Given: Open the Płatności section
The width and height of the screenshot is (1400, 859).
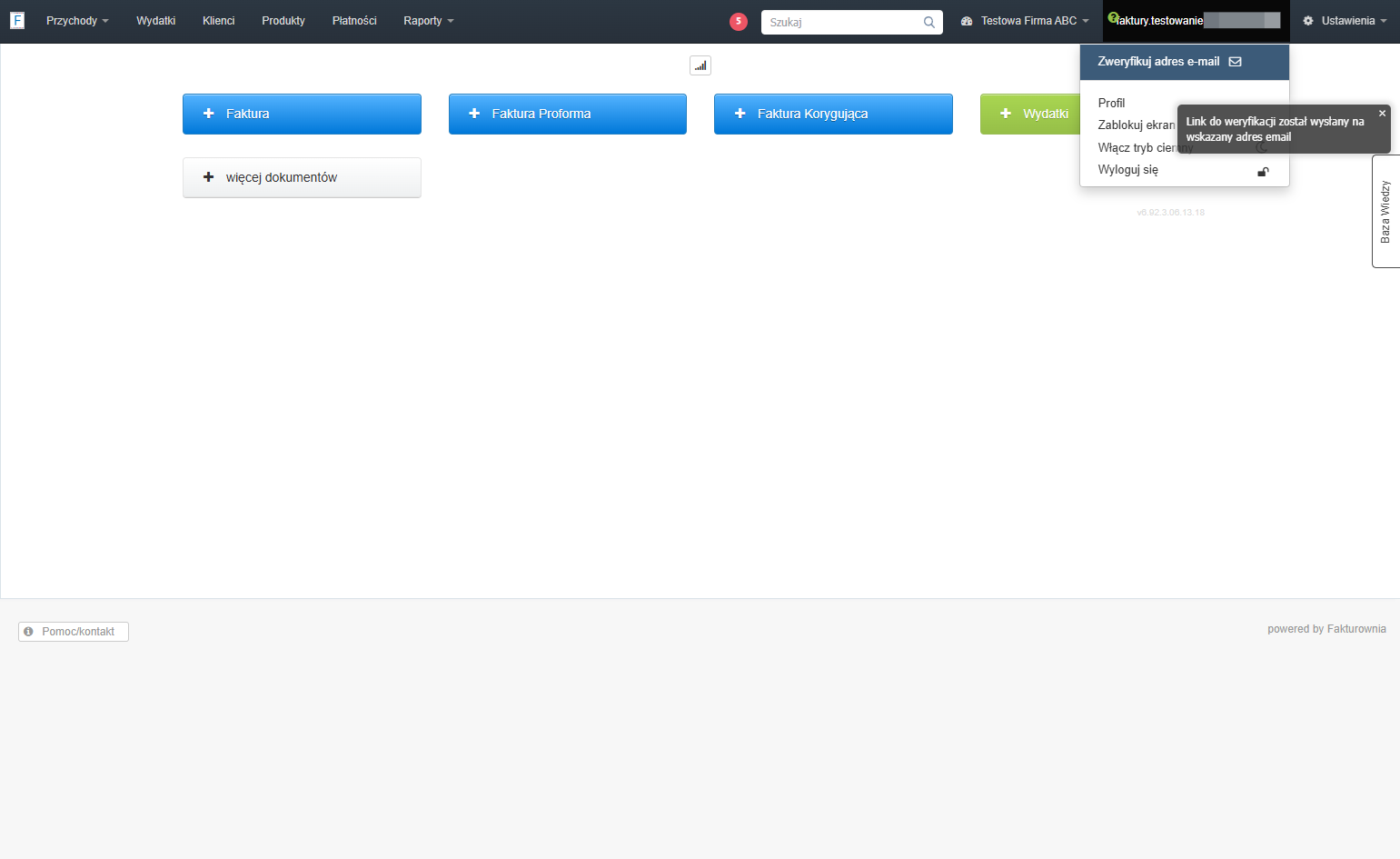Looking at the screenshot, I should [353, 21].
